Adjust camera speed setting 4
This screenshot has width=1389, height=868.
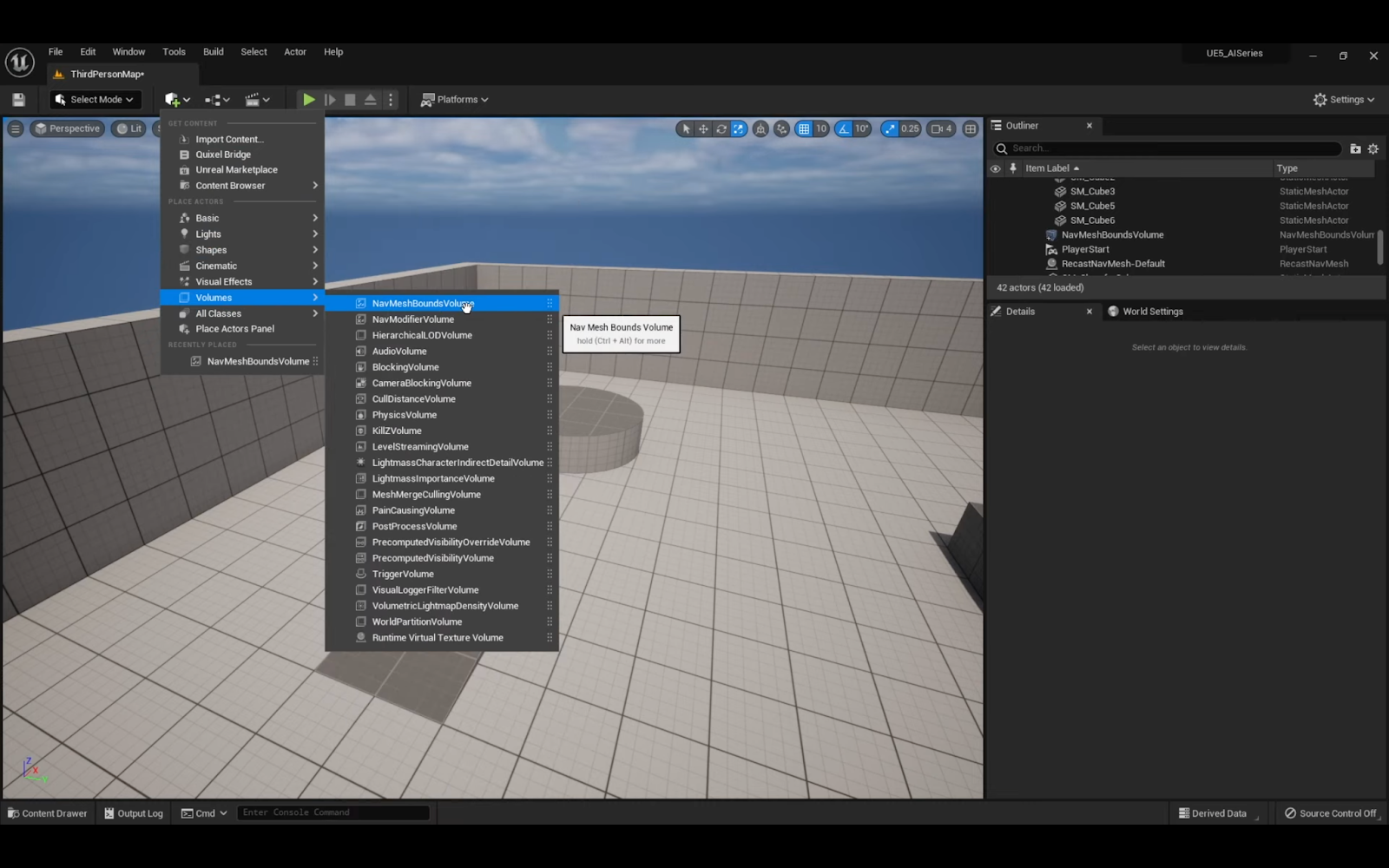pos(942,128)
